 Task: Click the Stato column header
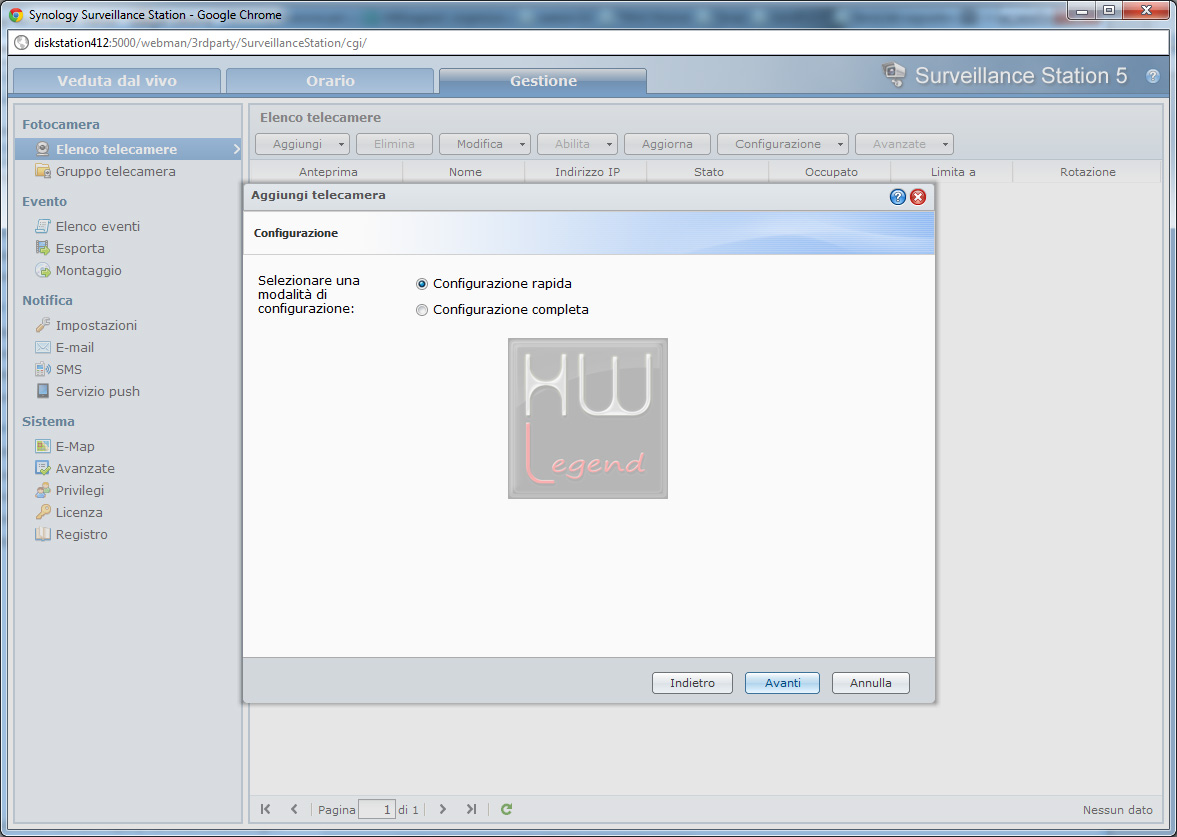(x=709, y=172)
